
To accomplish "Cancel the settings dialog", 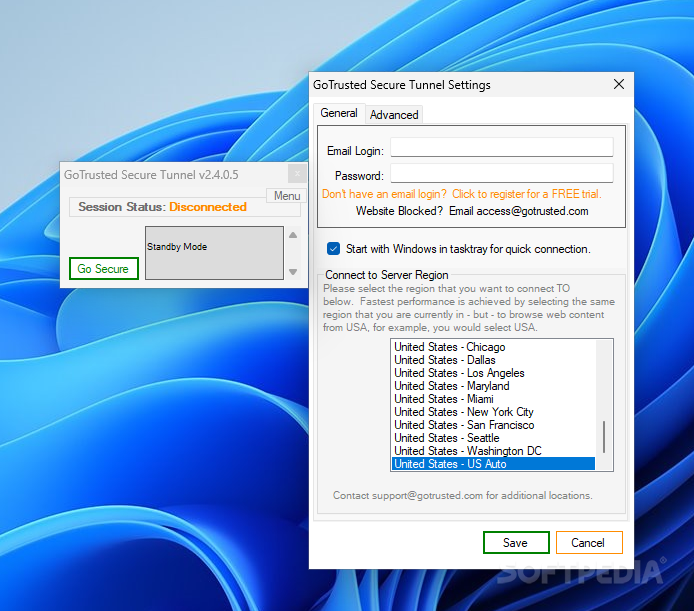I will (x=589, y=542).
